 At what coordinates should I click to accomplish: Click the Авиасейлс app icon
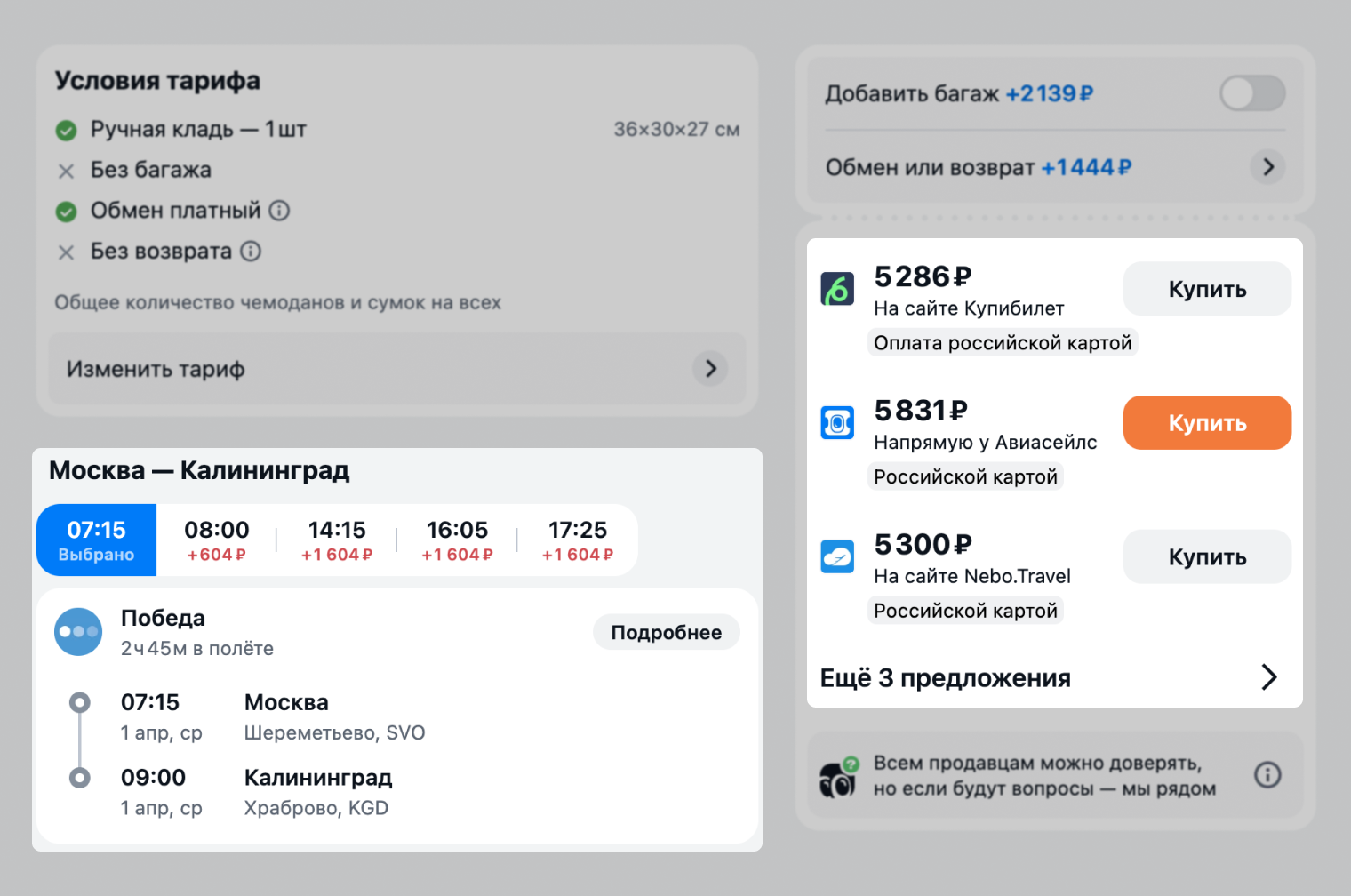(x=837, y=422)
